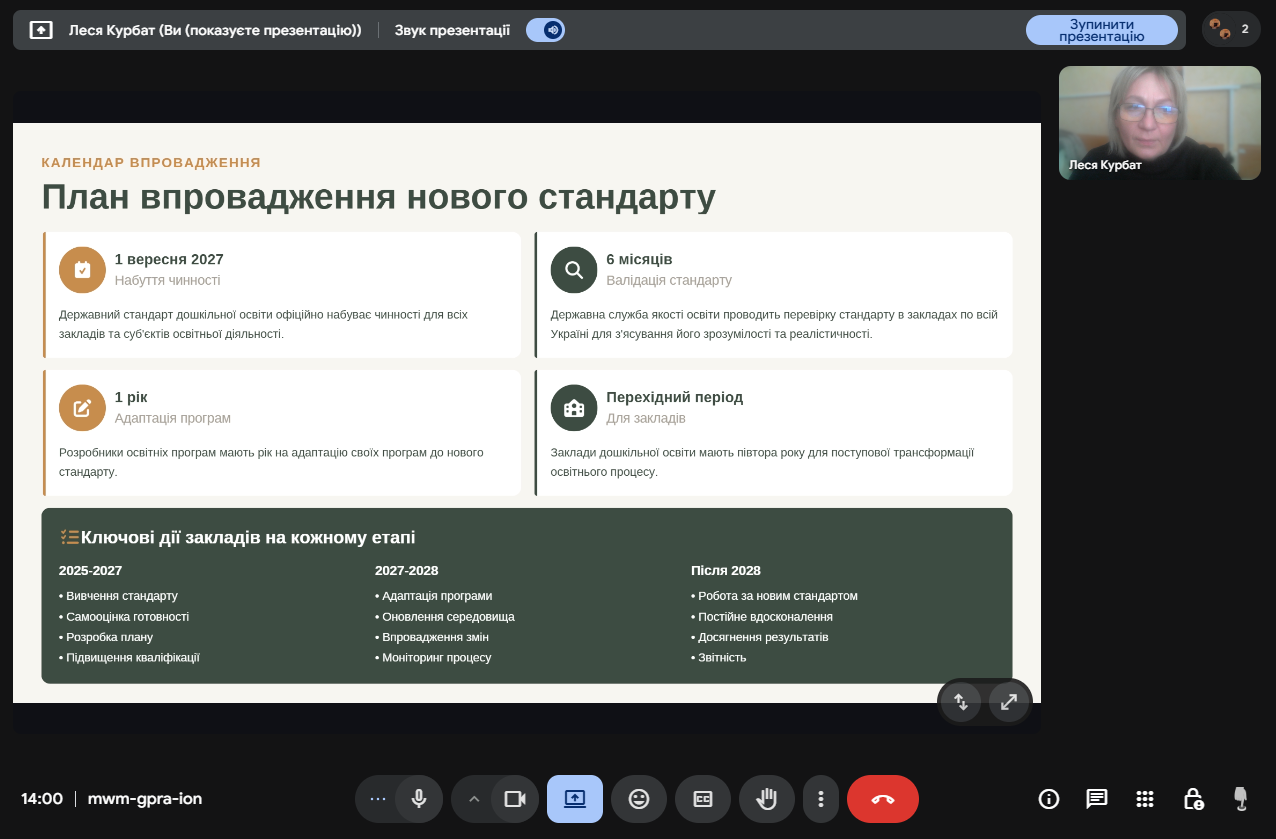The width and height of the screenshot is (1276, 839).
Task: Open the participants list badge
Action: click(x=1230, y=29)
